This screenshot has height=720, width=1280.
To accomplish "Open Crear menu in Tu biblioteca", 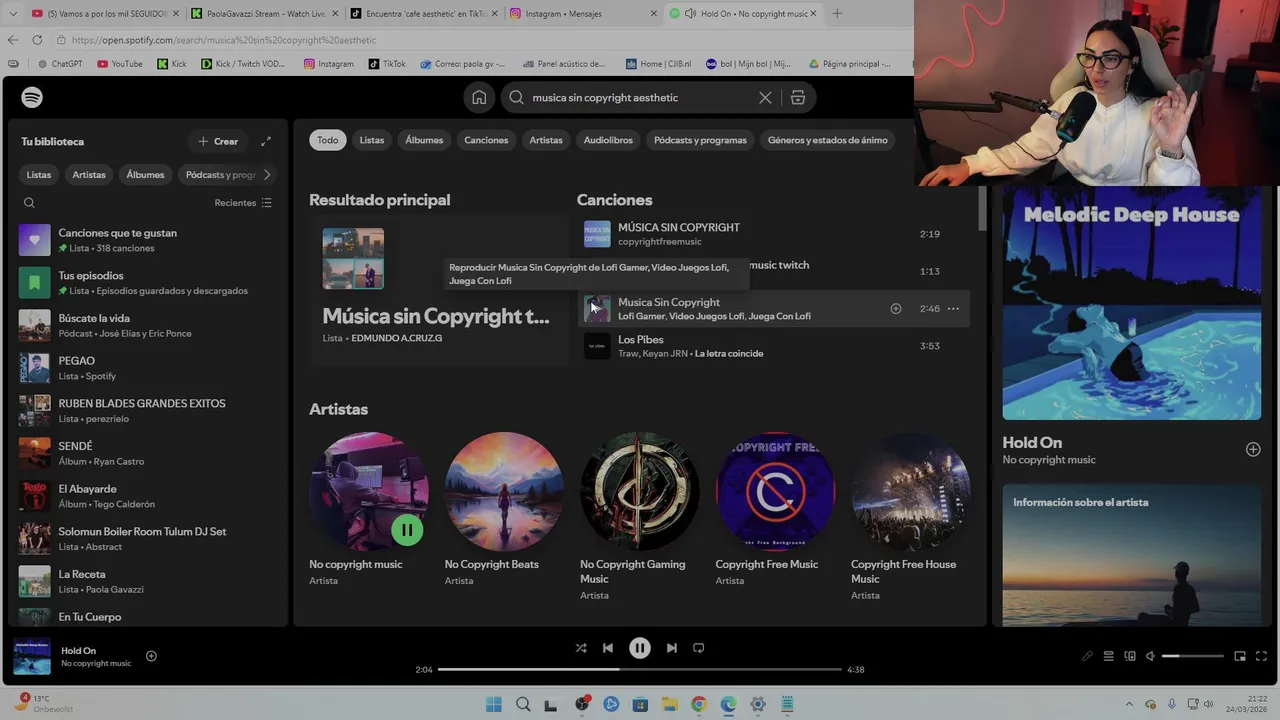I will pyautogui.click(x=218, y=141).
